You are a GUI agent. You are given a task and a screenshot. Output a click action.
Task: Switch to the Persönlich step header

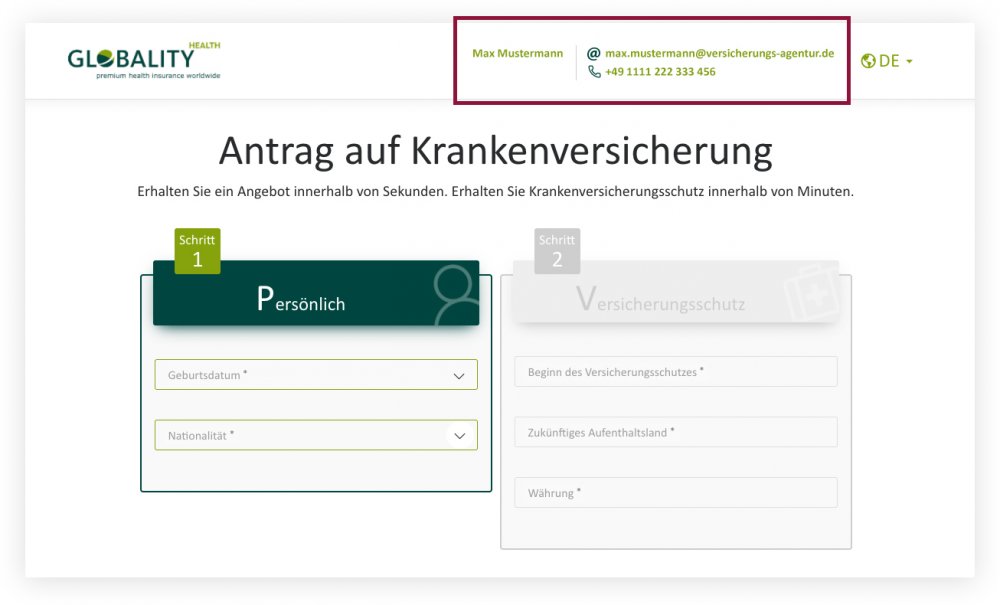[301, 299]
